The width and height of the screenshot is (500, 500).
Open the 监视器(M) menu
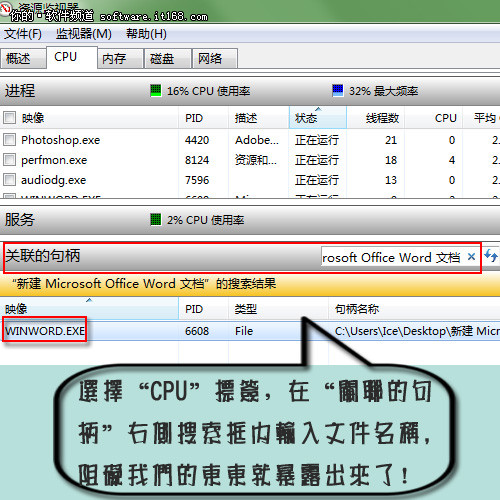[83, 34]
